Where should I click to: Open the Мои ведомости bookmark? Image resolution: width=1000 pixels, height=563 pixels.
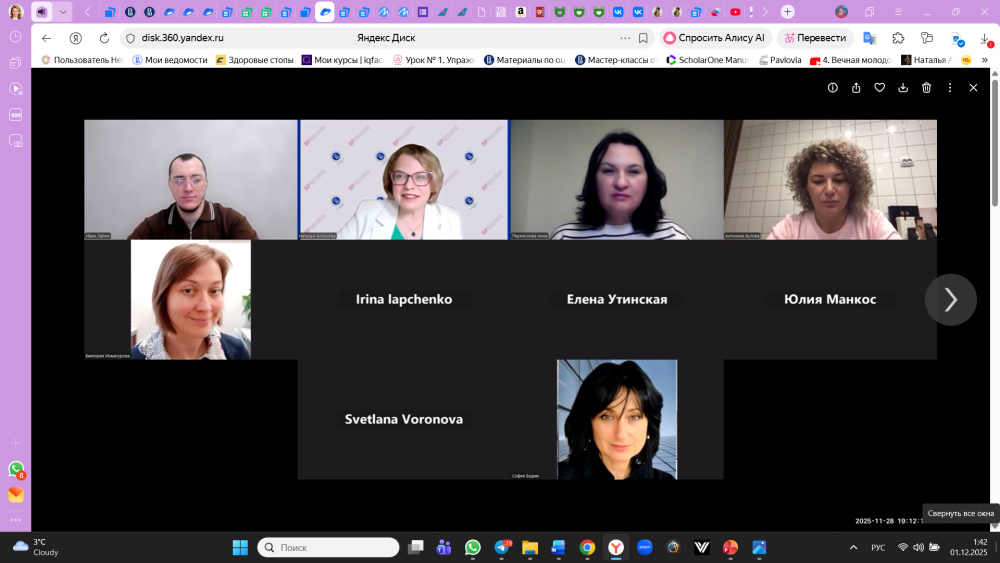[x=169, y=60]
